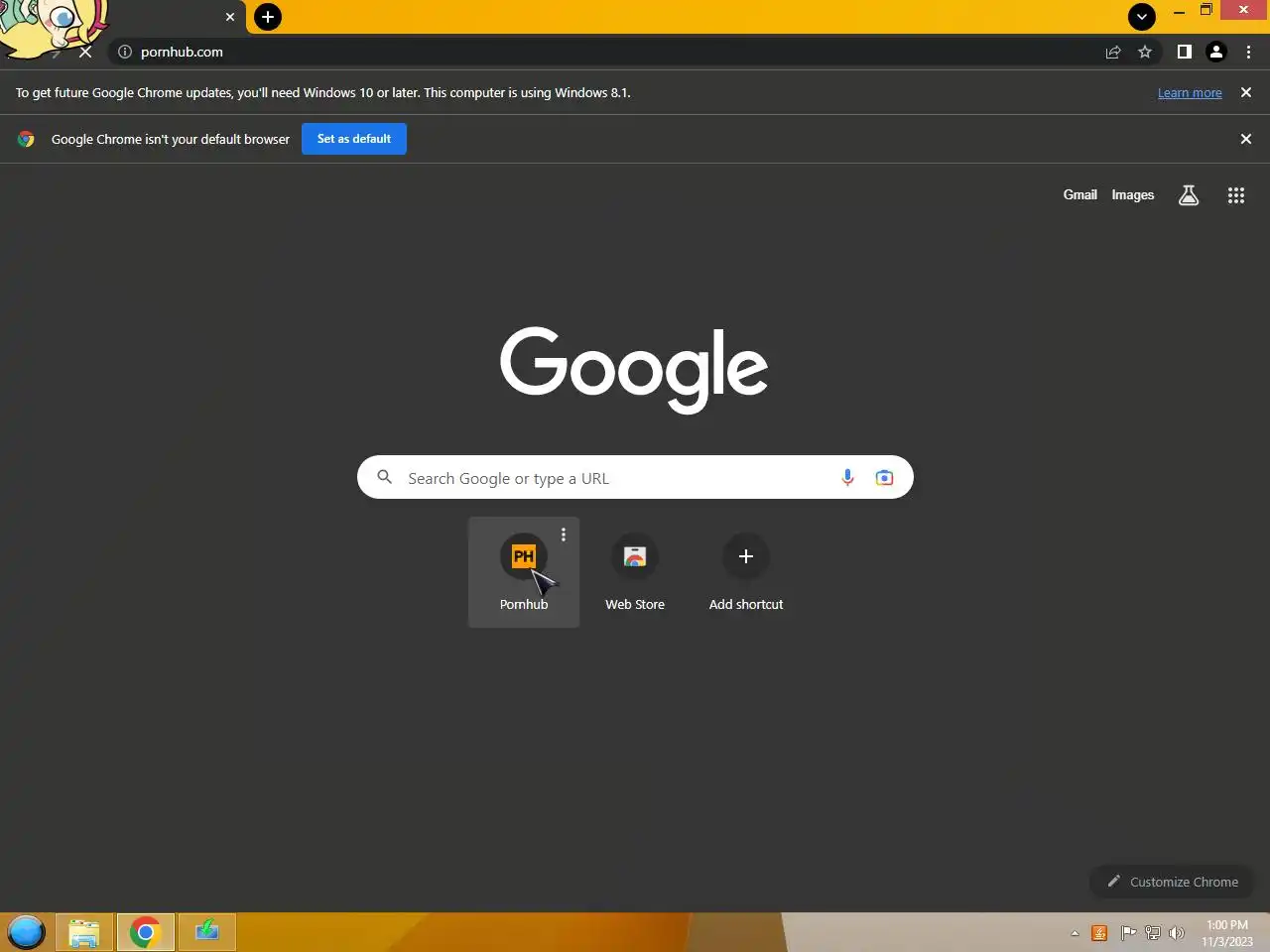View site information icon in address bar

coord(125,52)
